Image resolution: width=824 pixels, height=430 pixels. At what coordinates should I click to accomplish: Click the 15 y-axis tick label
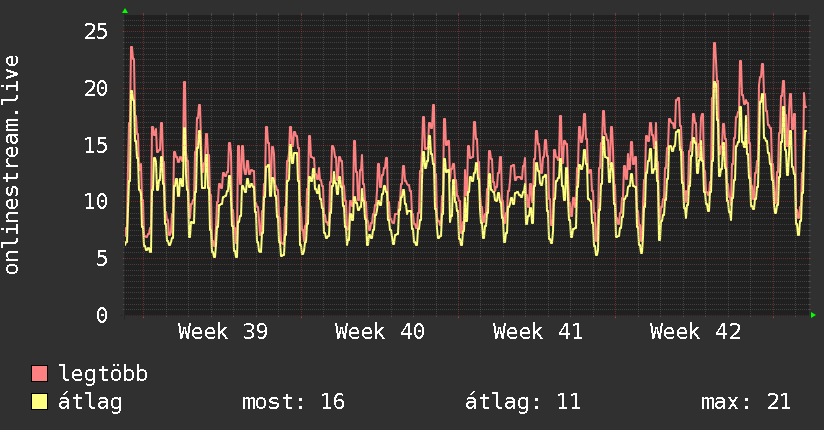(96, 145)
